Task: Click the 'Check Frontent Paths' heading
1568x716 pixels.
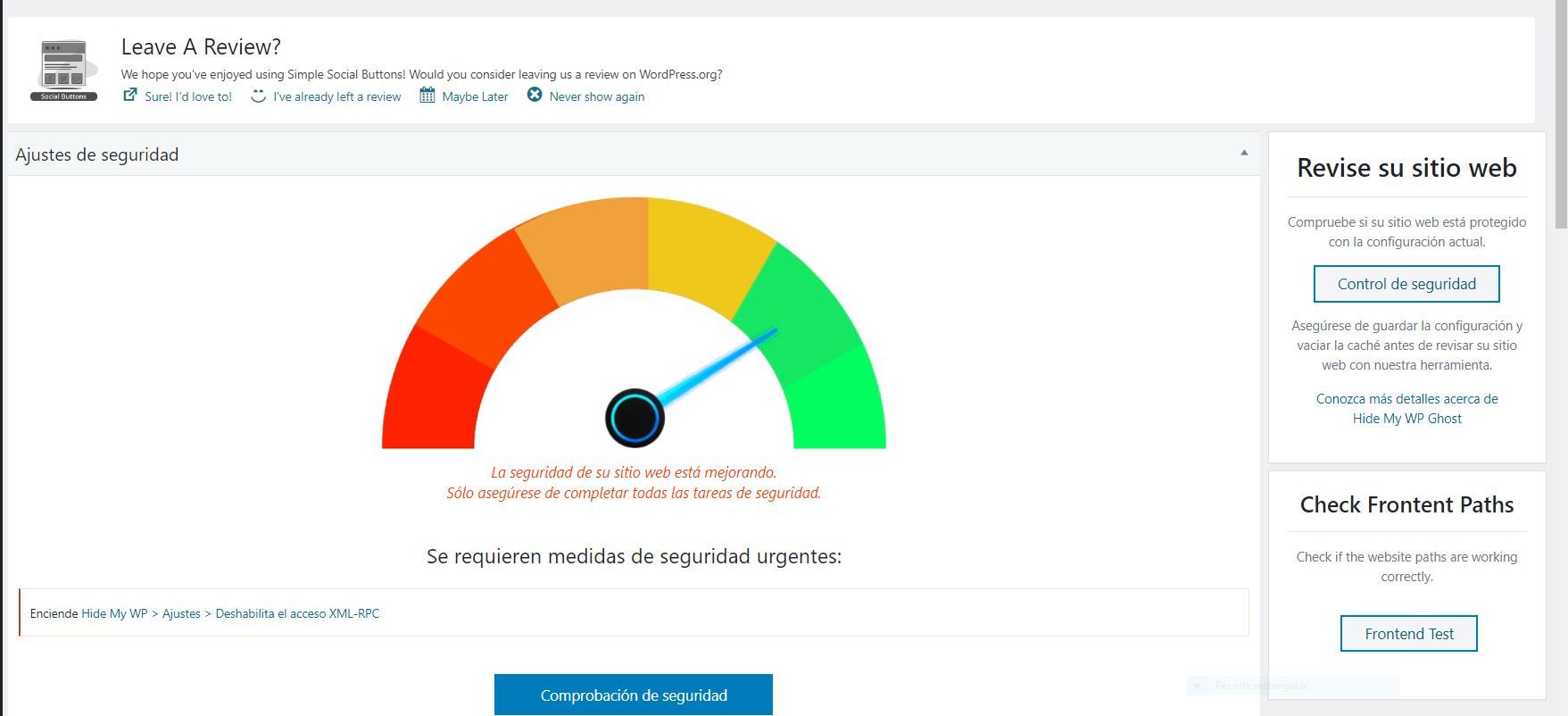Action: (1406, 504)
